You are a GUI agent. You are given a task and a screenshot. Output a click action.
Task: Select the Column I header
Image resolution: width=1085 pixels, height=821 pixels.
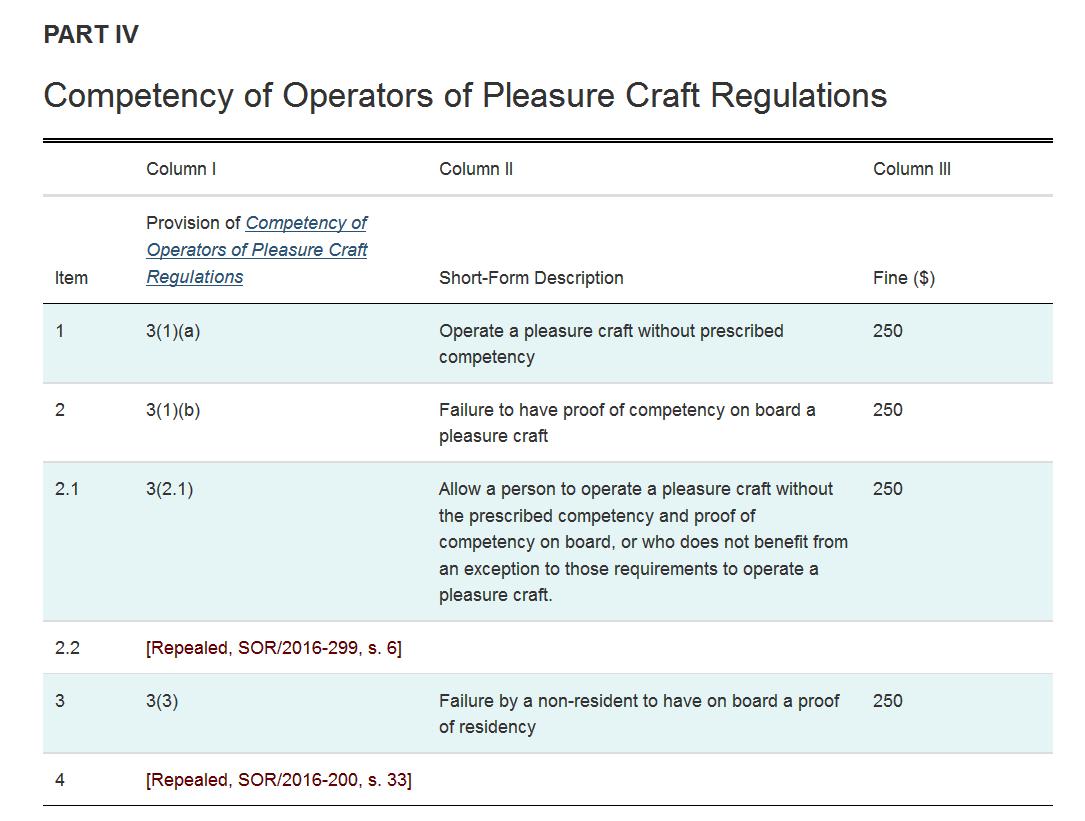[x=181, y=169]
